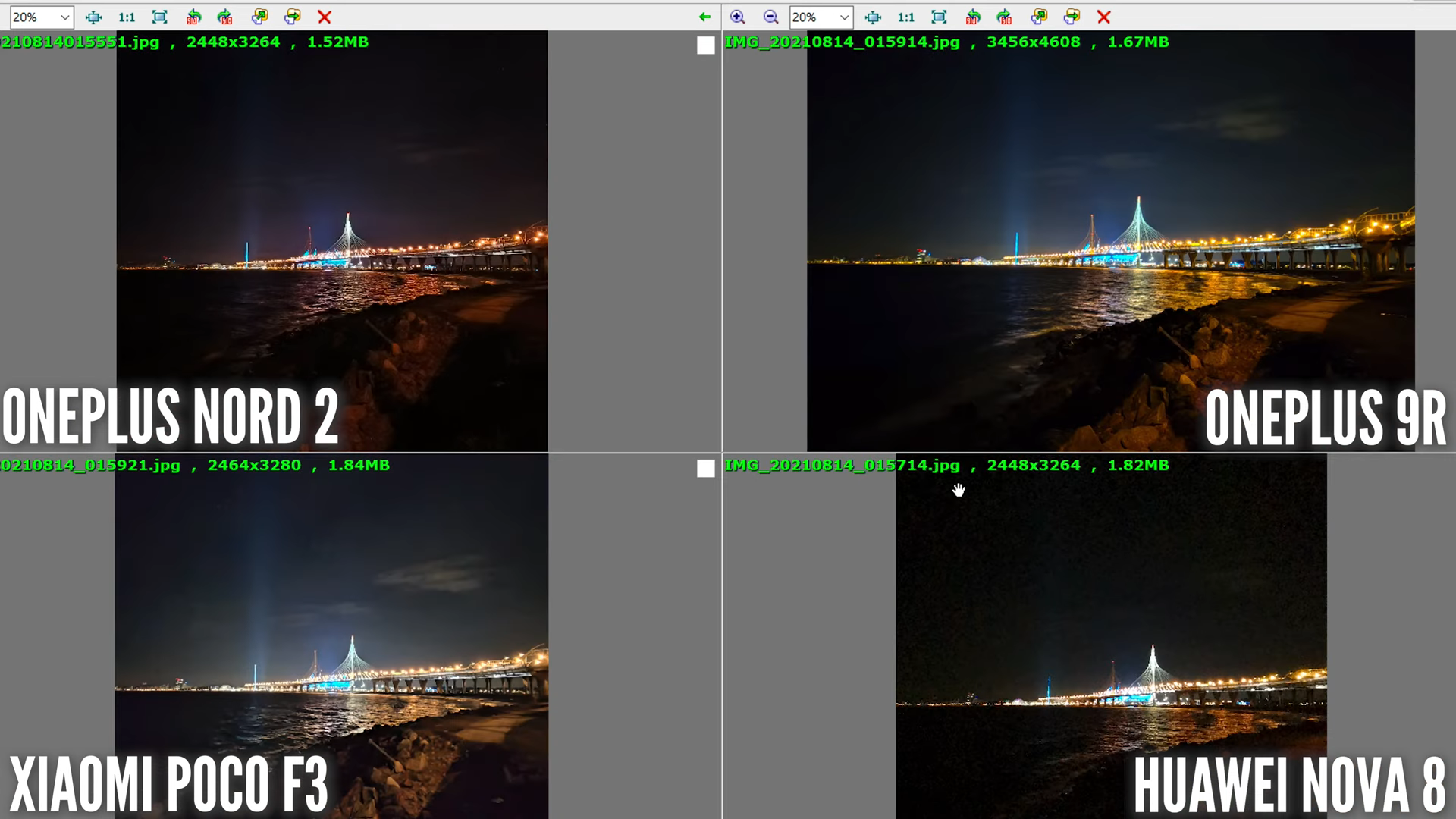Click green left arrow near pane divider
Screen dimensions: 1456x819
click(x=704, y=17)
